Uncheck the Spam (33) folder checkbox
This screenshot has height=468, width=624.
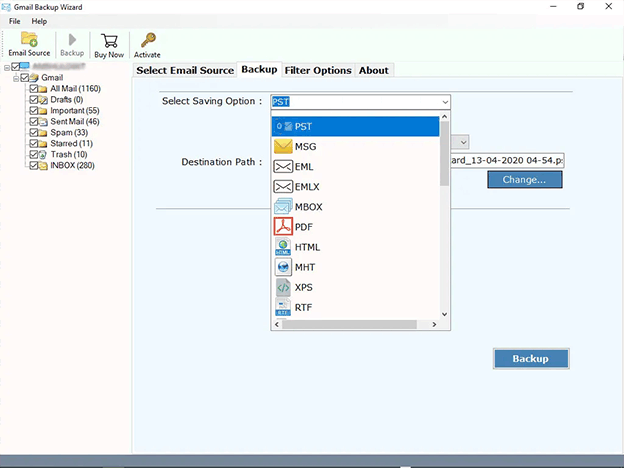[x=35, y=132]
